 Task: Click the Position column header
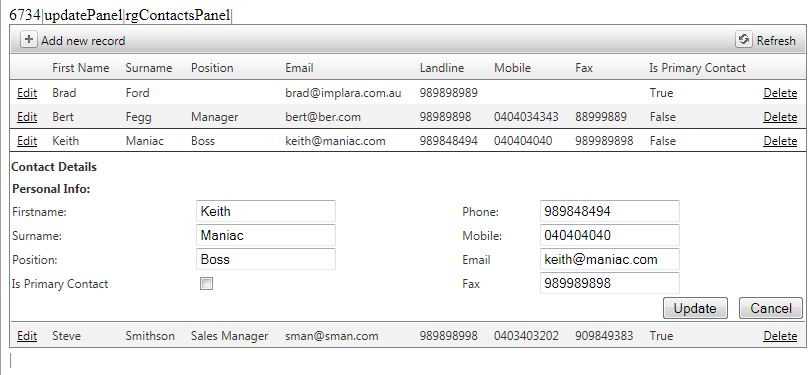(212, 68)
